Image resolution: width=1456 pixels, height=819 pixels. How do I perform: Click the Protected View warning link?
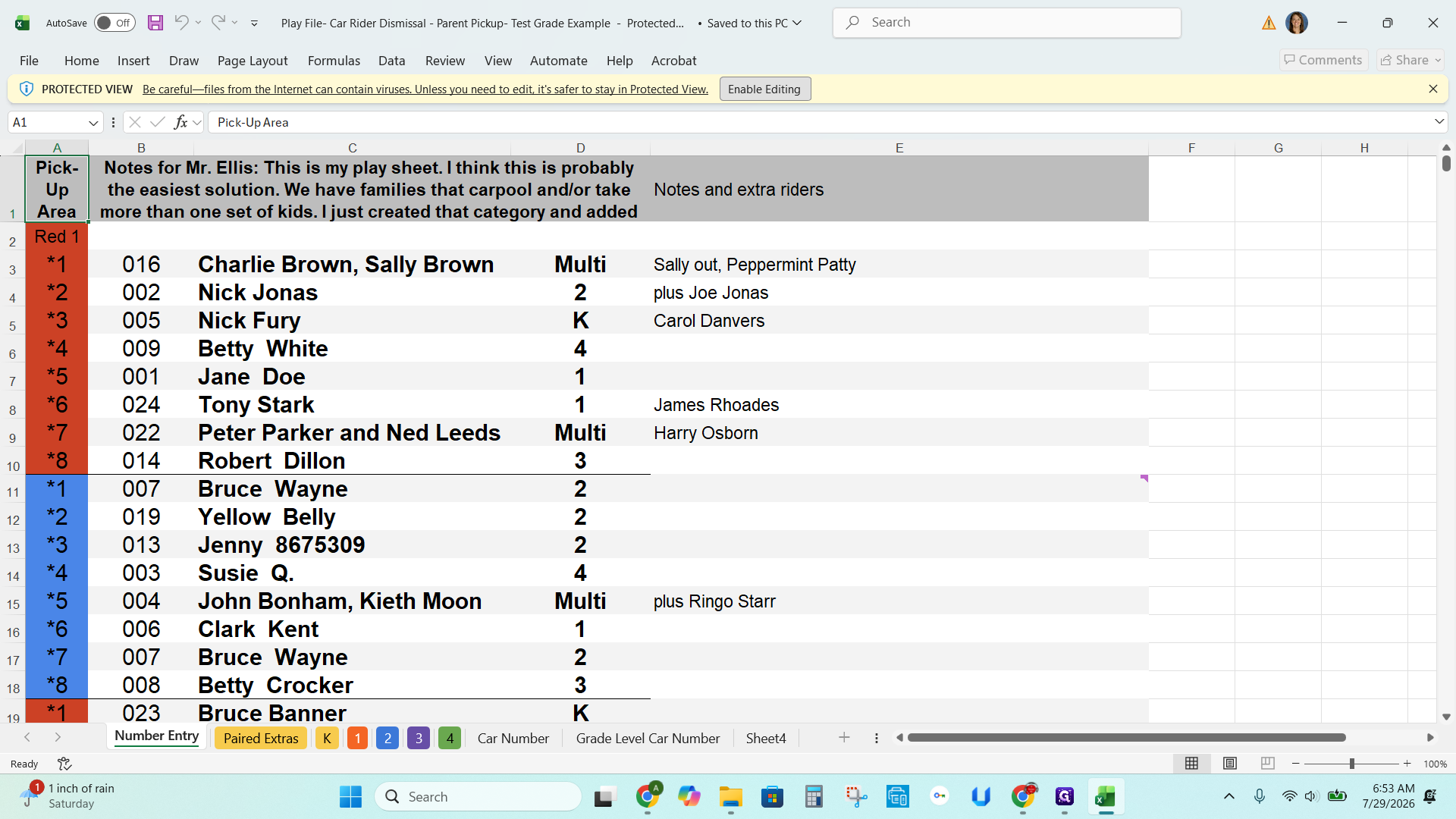point(425,89)
